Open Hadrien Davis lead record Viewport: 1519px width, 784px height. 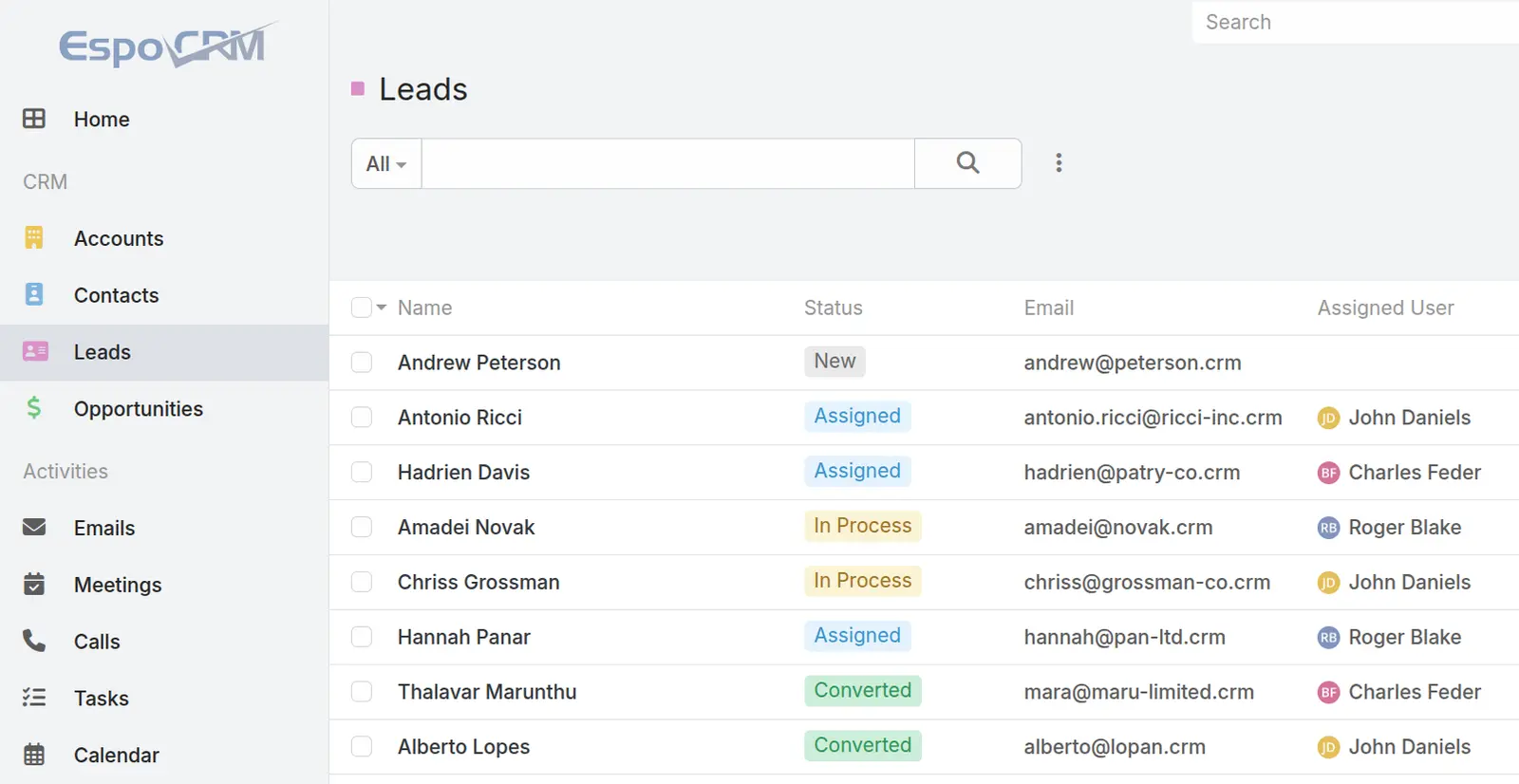(x=463, y=473)
